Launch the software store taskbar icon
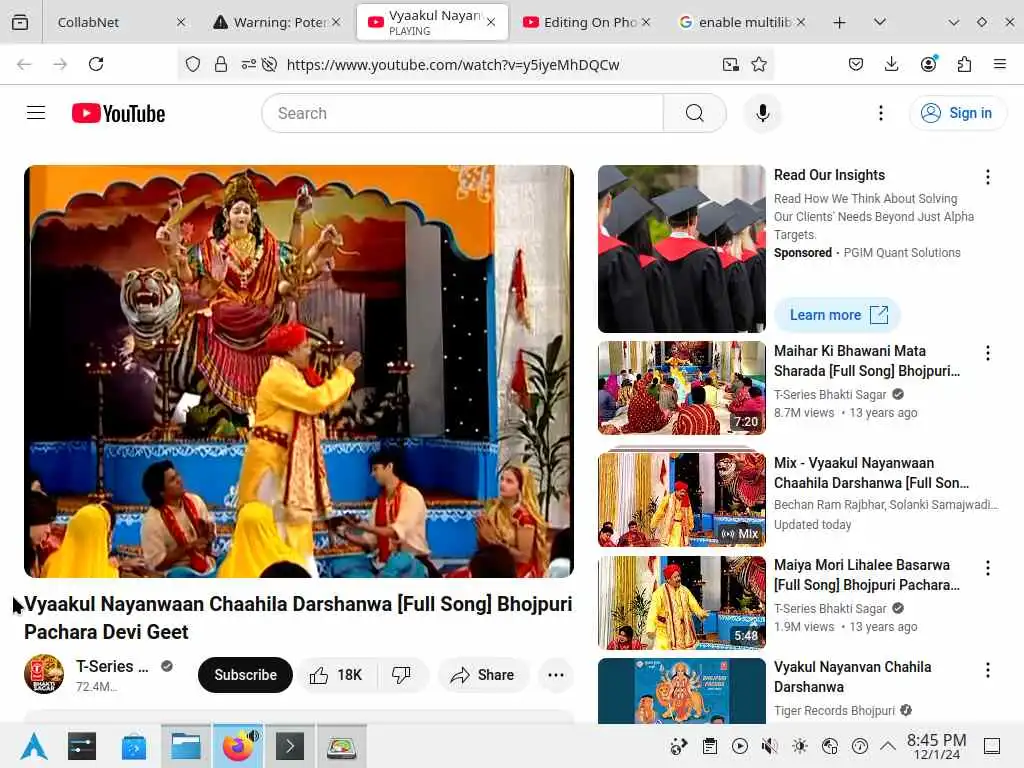Screen dimensions: 1024x768 click(133, 746)
